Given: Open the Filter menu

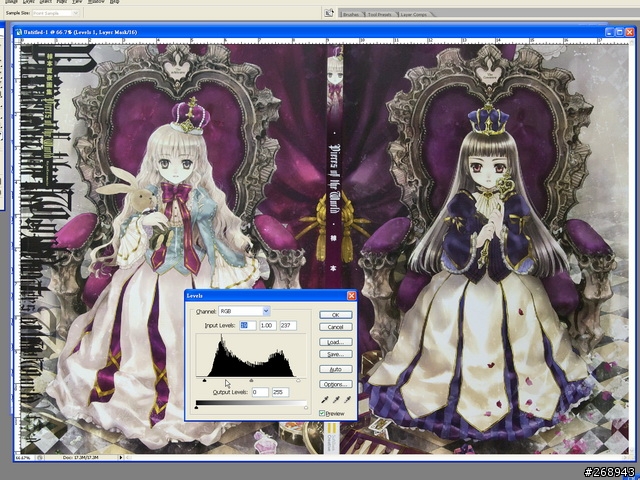Looking at the screenshot, I should tap(62, 2).
